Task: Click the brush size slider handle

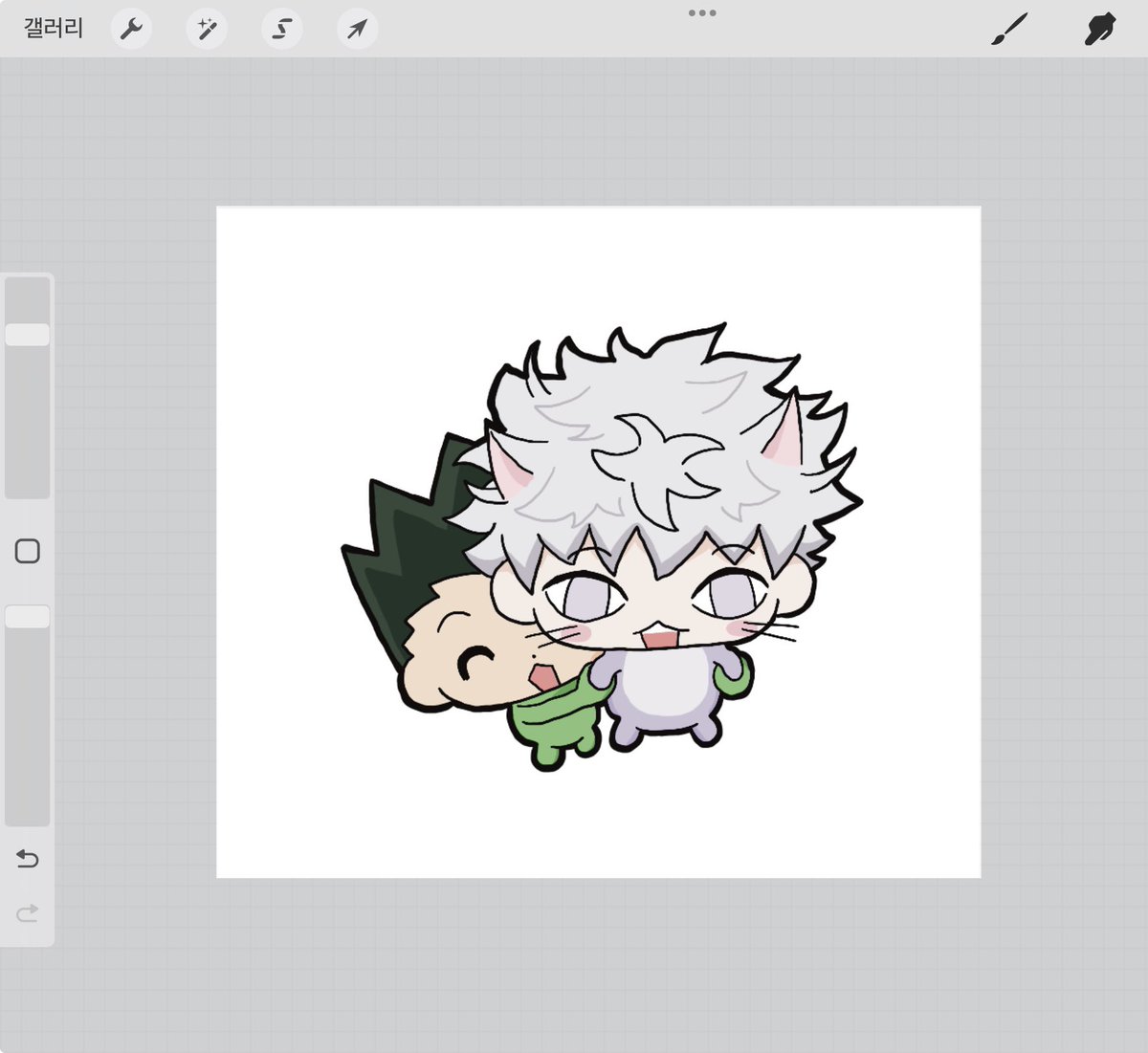Action: click(x=28, y=334)
